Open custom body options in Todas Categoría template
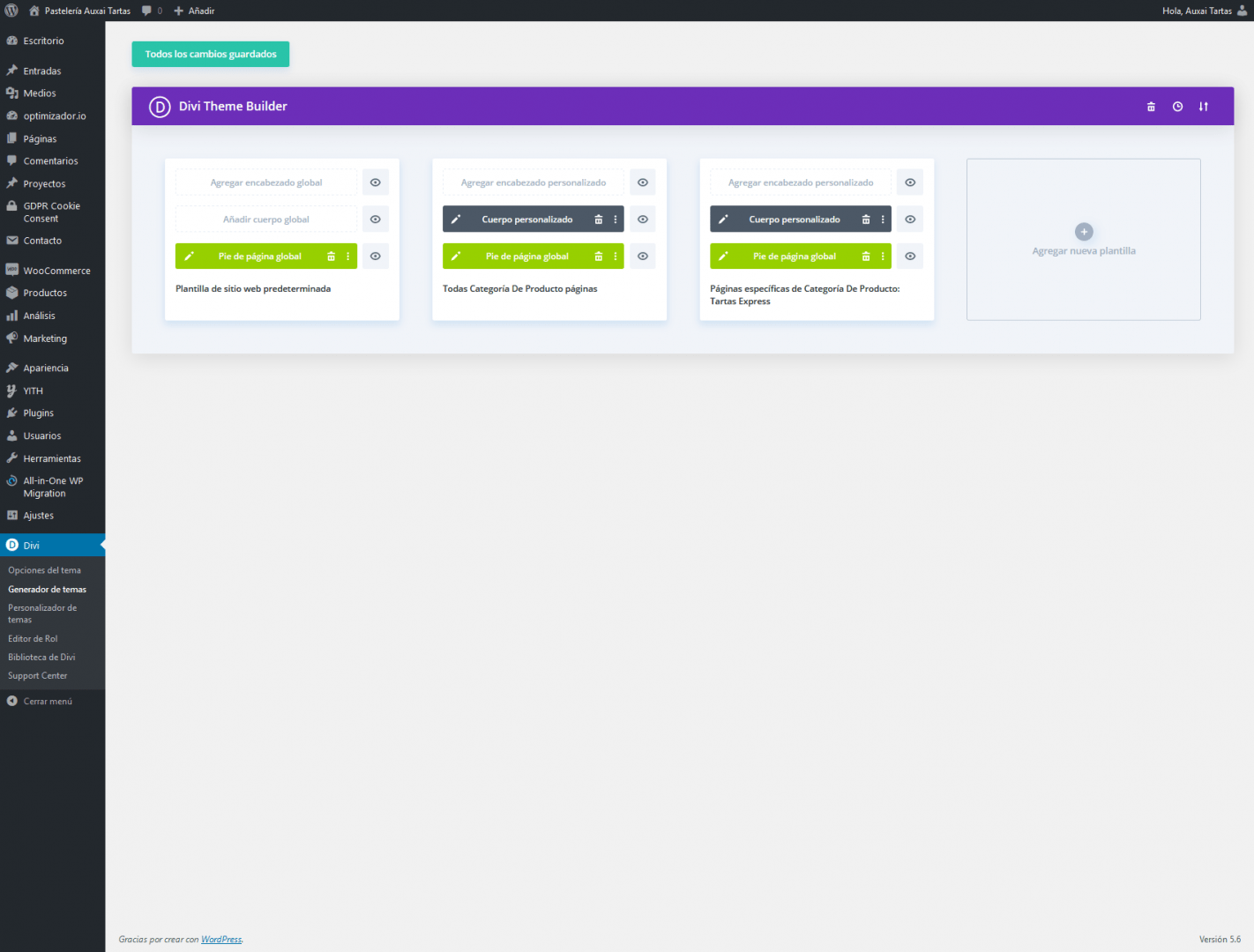1254x952 pixels. pos(616,219)
